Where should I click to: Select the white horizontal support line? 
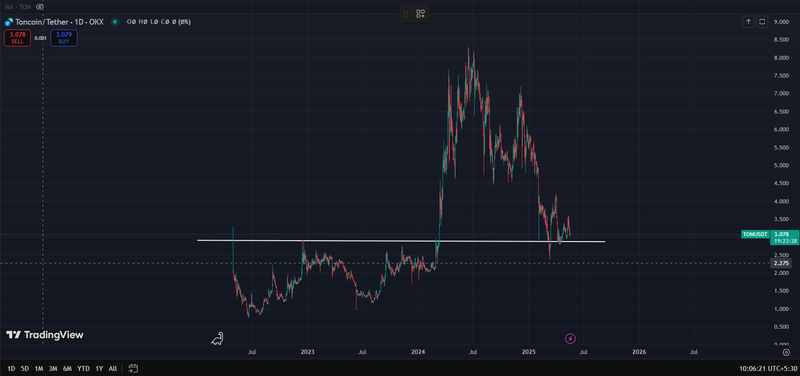(x=401, y=241)
